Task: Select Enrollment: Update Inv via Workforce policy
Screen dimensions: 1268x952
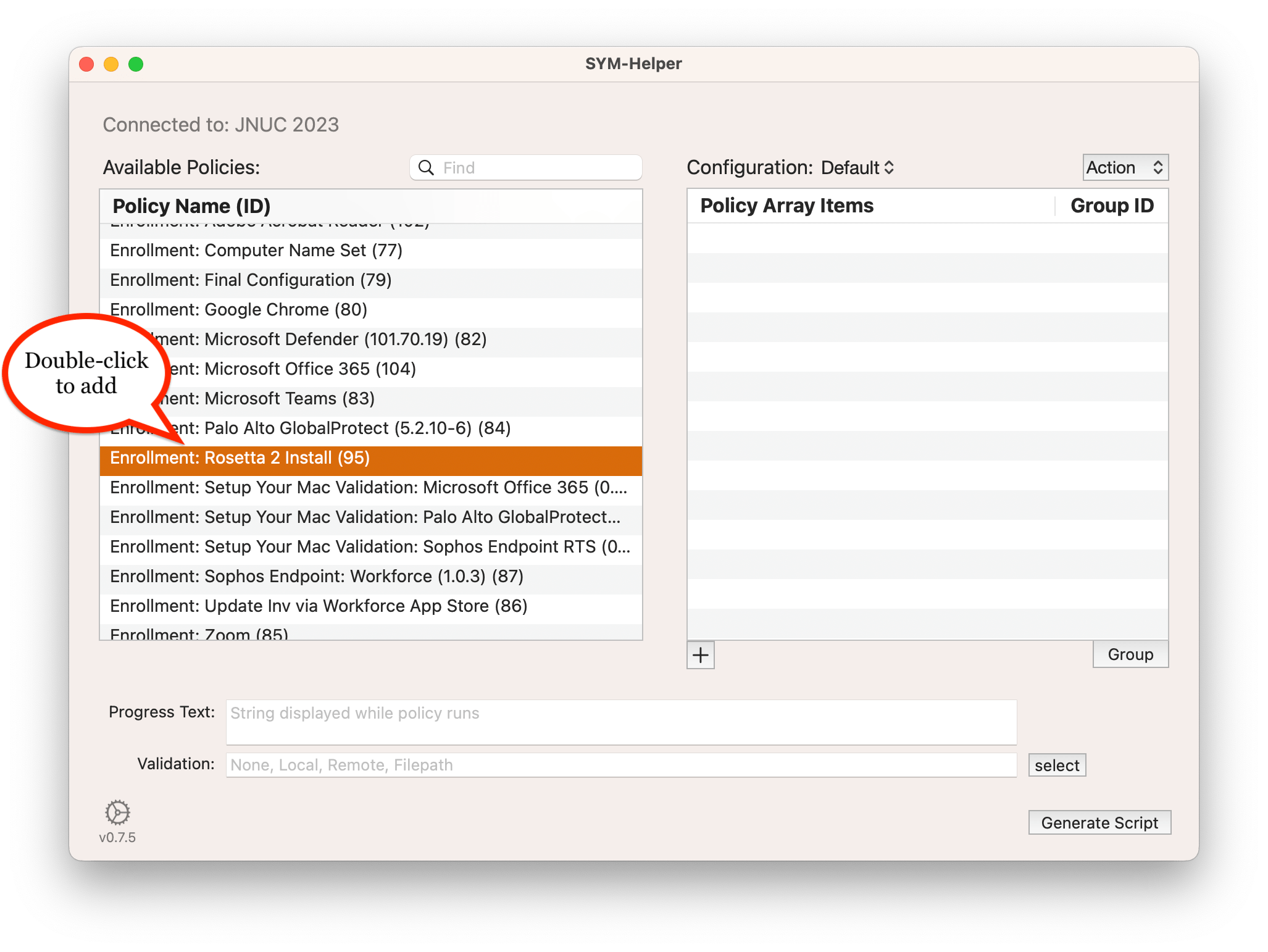Action: 319,606
